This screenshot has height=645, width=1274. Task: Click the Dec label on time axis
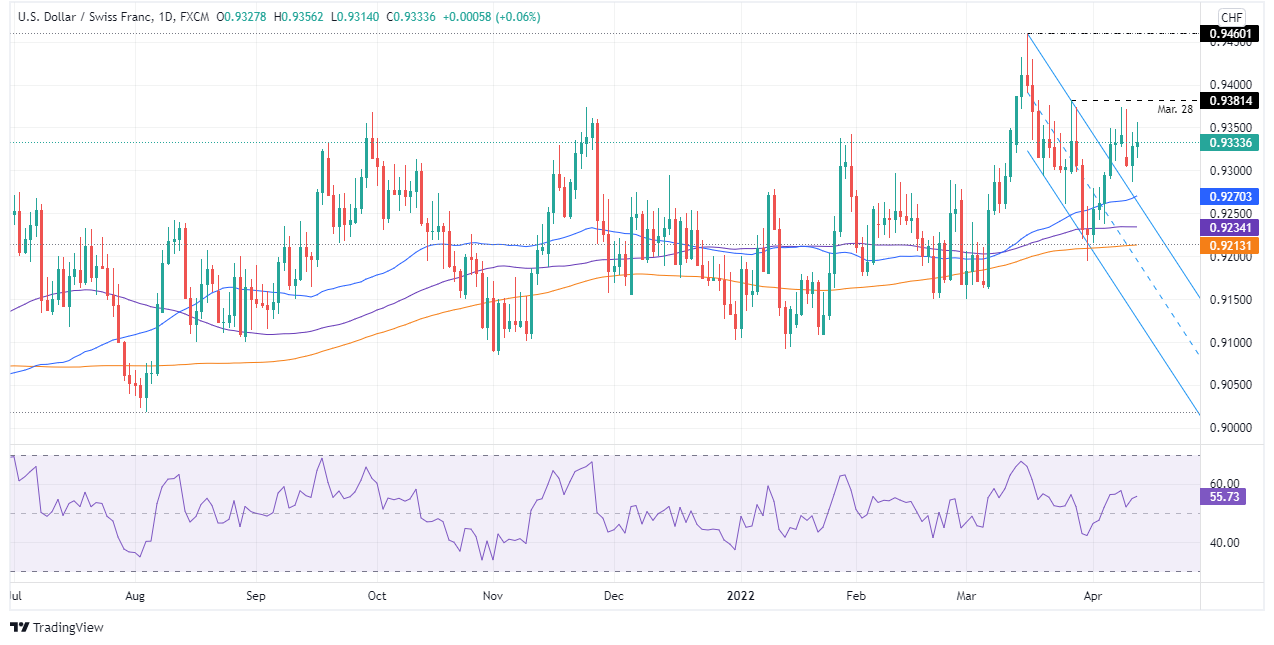613,594
